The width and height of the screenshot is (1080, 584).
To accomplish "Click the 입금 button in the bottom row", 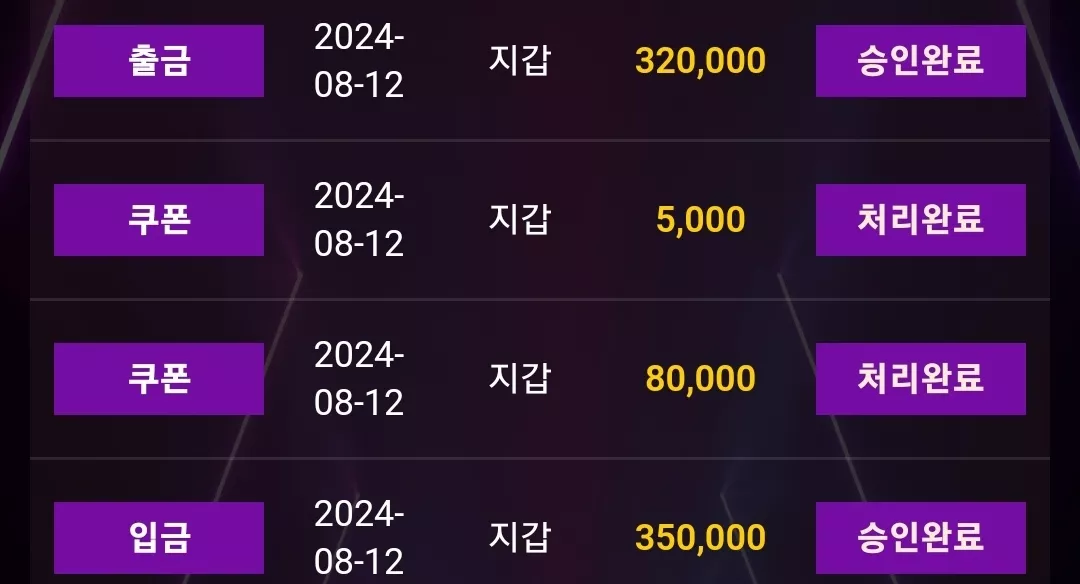I will pos(158,538).
